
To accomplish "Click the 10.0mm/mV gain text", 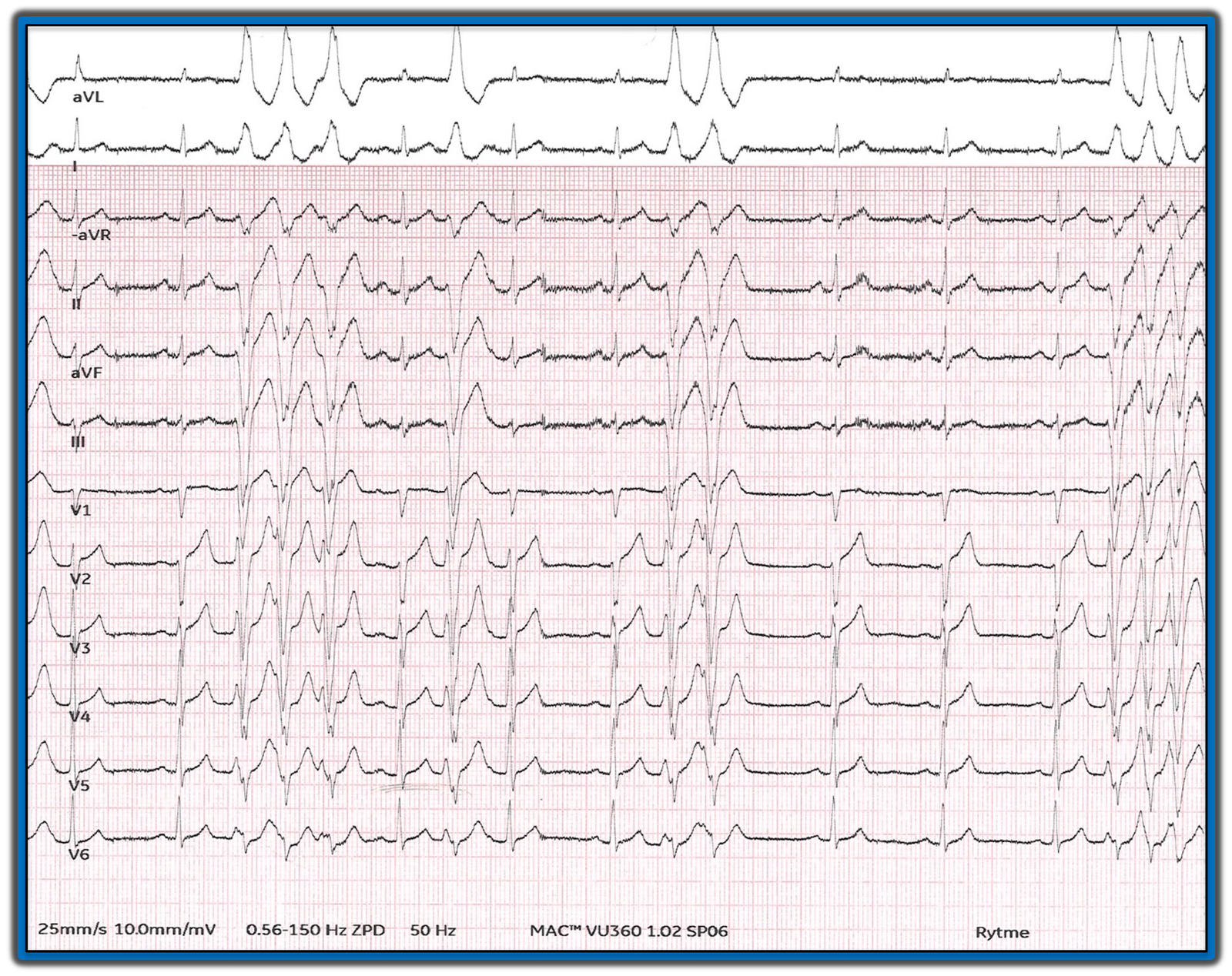I will point(165,929).
